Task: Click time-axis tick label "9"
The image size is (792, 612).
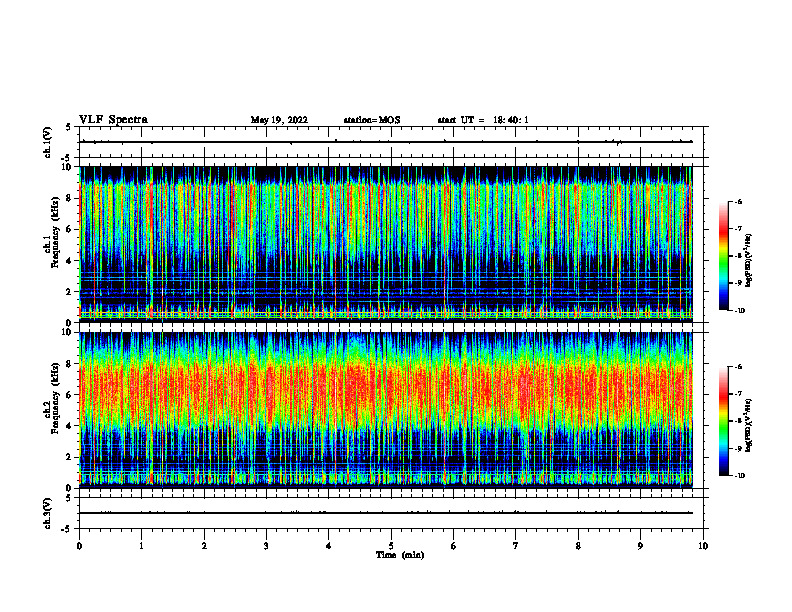Action: point(640,546)
